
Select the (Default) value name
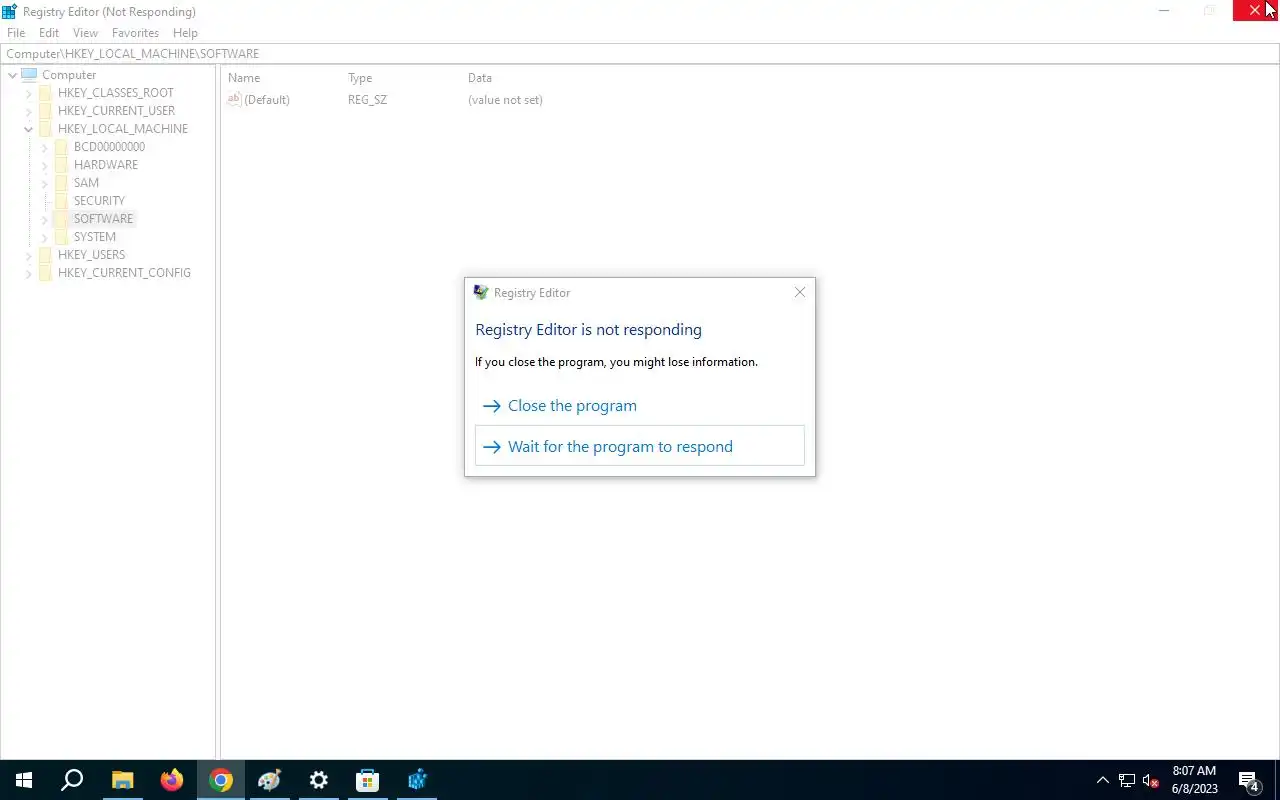(267, 100)
